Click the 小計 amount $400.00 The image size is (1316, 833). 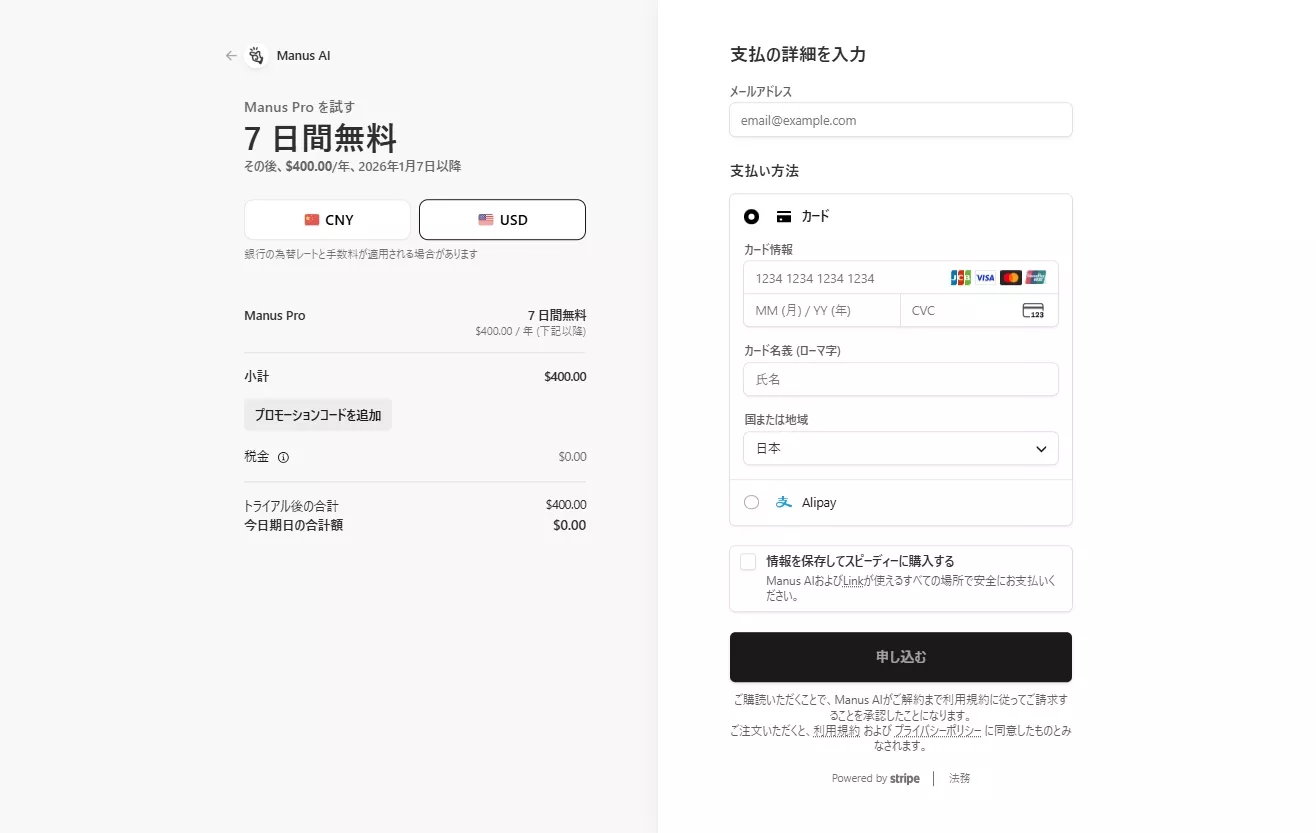click(x=565, y=377)
